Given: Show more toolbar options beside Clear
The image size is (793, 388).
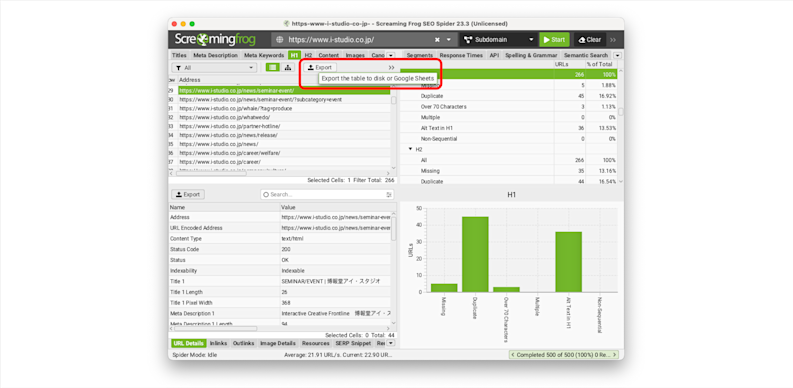Looking at the screenshot, I should pos(613,40).
